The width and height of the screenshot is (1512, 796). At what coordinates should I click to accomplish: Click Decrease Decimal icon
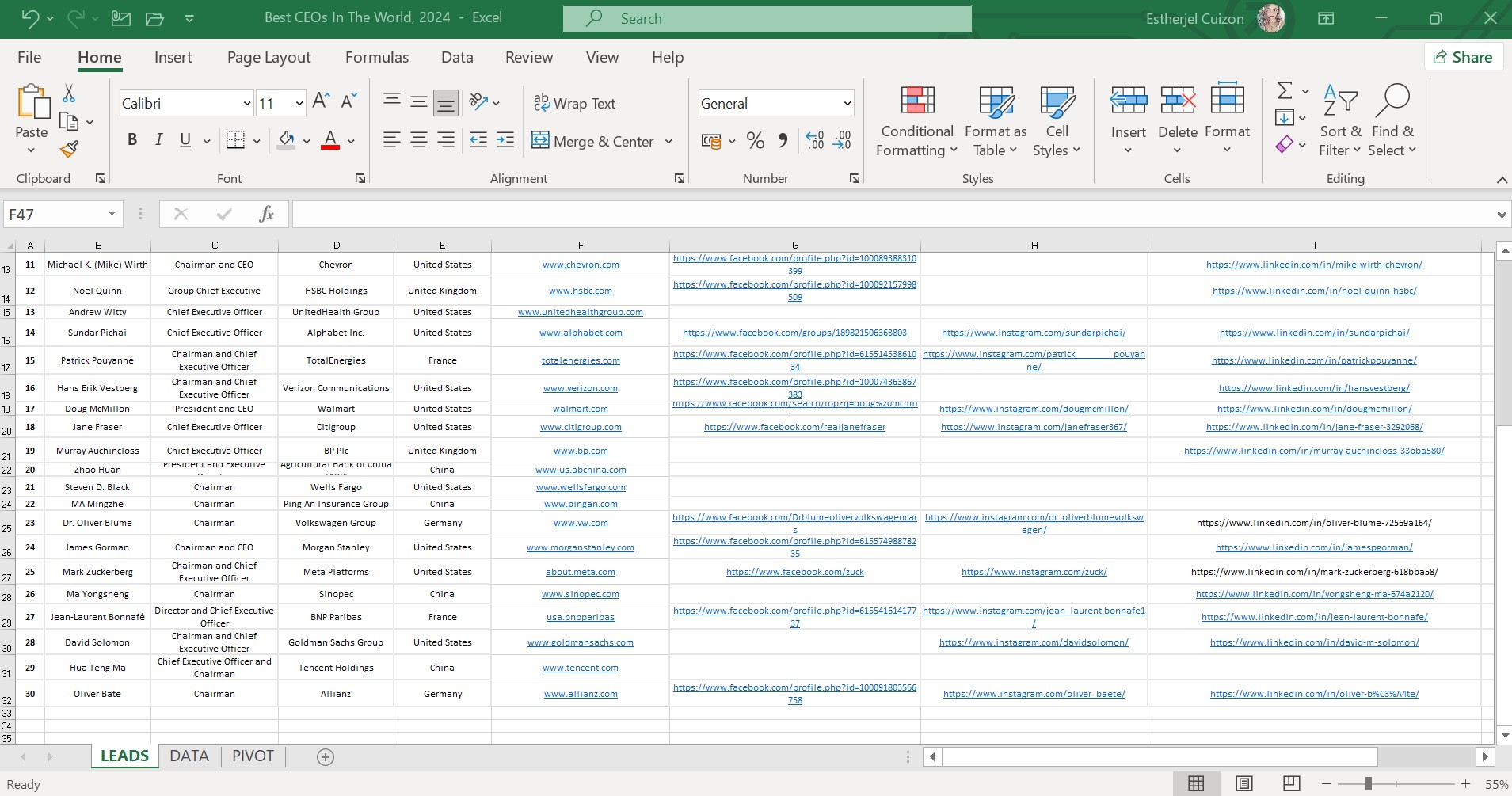[x=842, y=141]
